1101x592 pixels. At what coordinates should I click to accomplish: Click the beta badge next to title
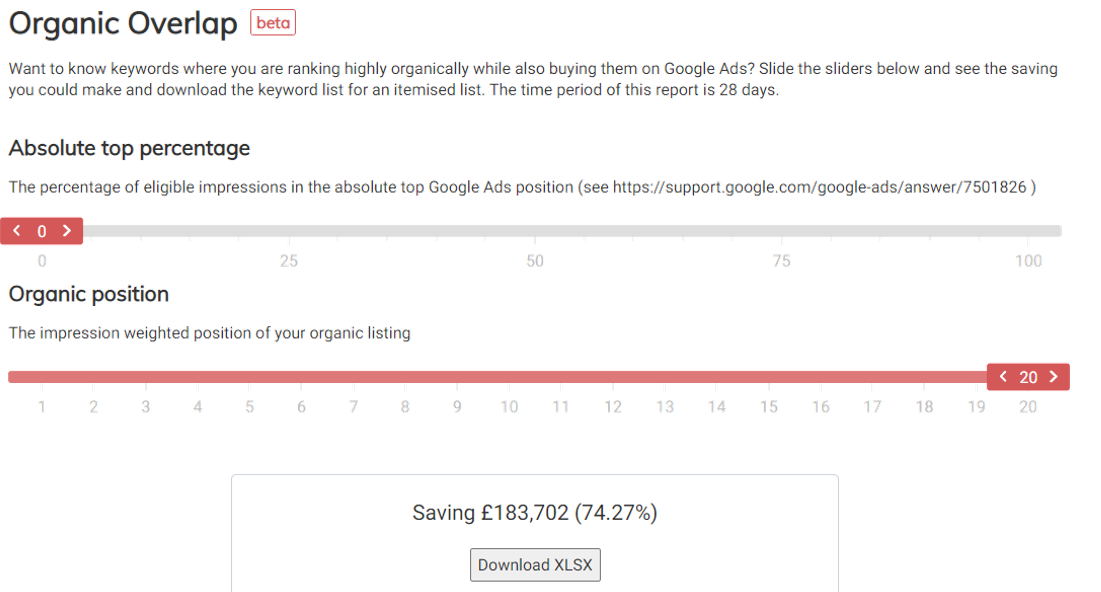(273, 23)
